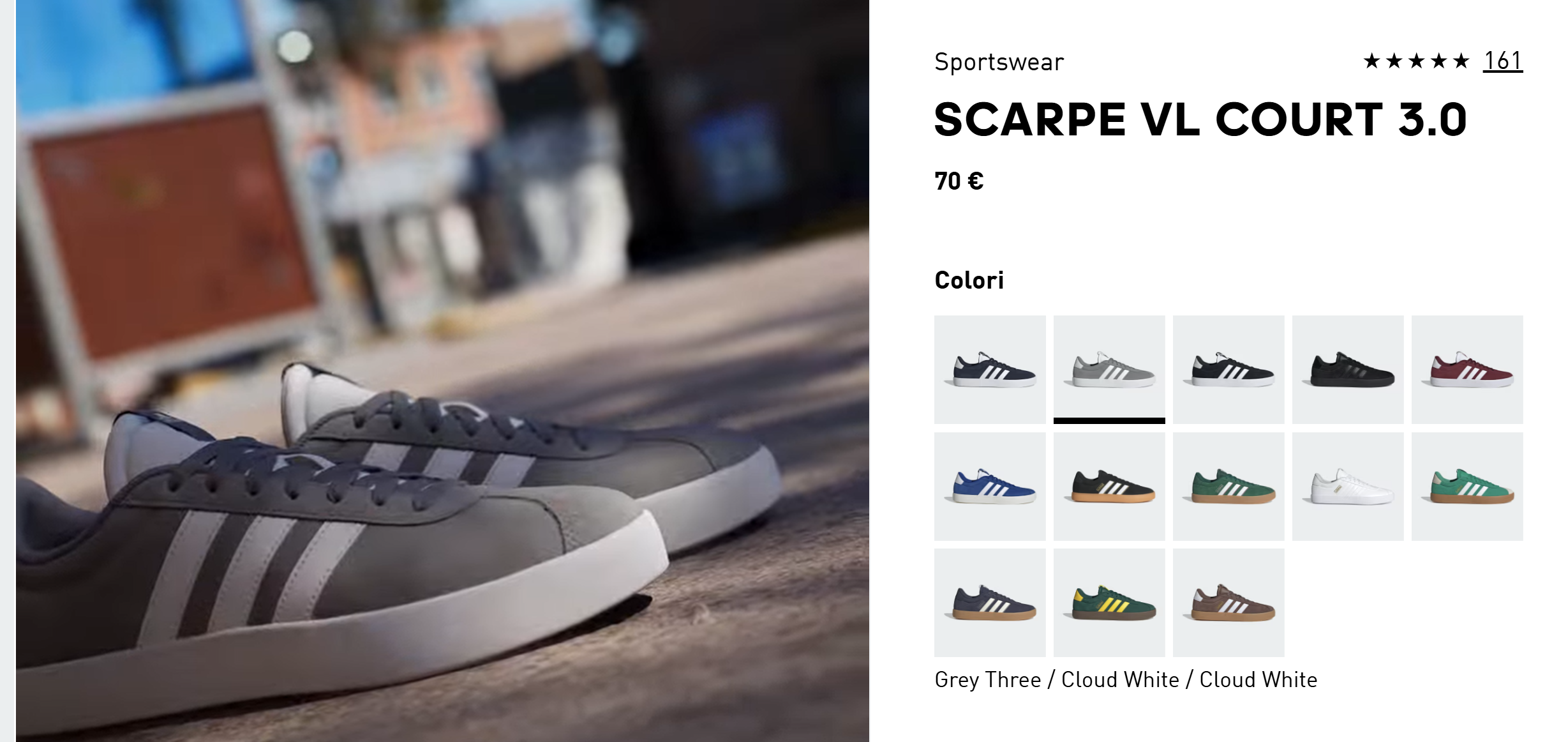Select the grey shoe color variant
The width and height of the screenshot is (1568, 742).
click(x=1109, y=369)
